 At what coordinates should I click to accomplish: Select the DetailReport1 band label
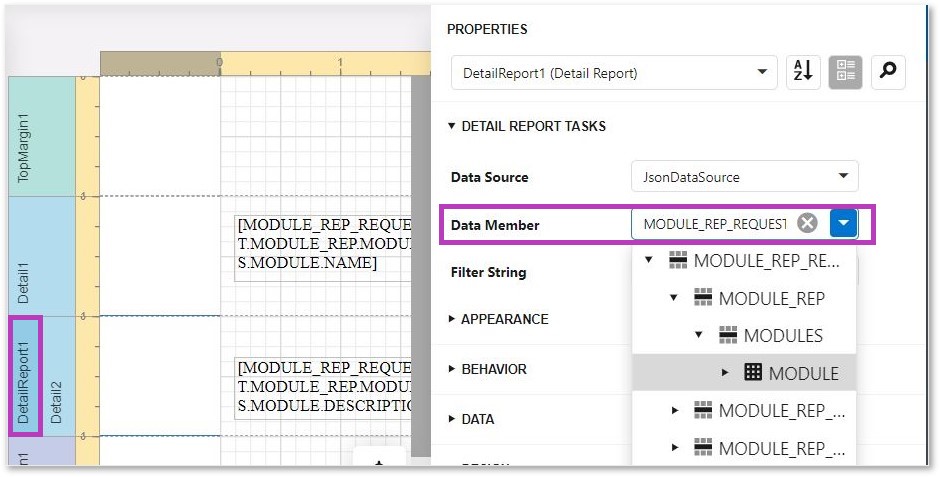point(24,376)
